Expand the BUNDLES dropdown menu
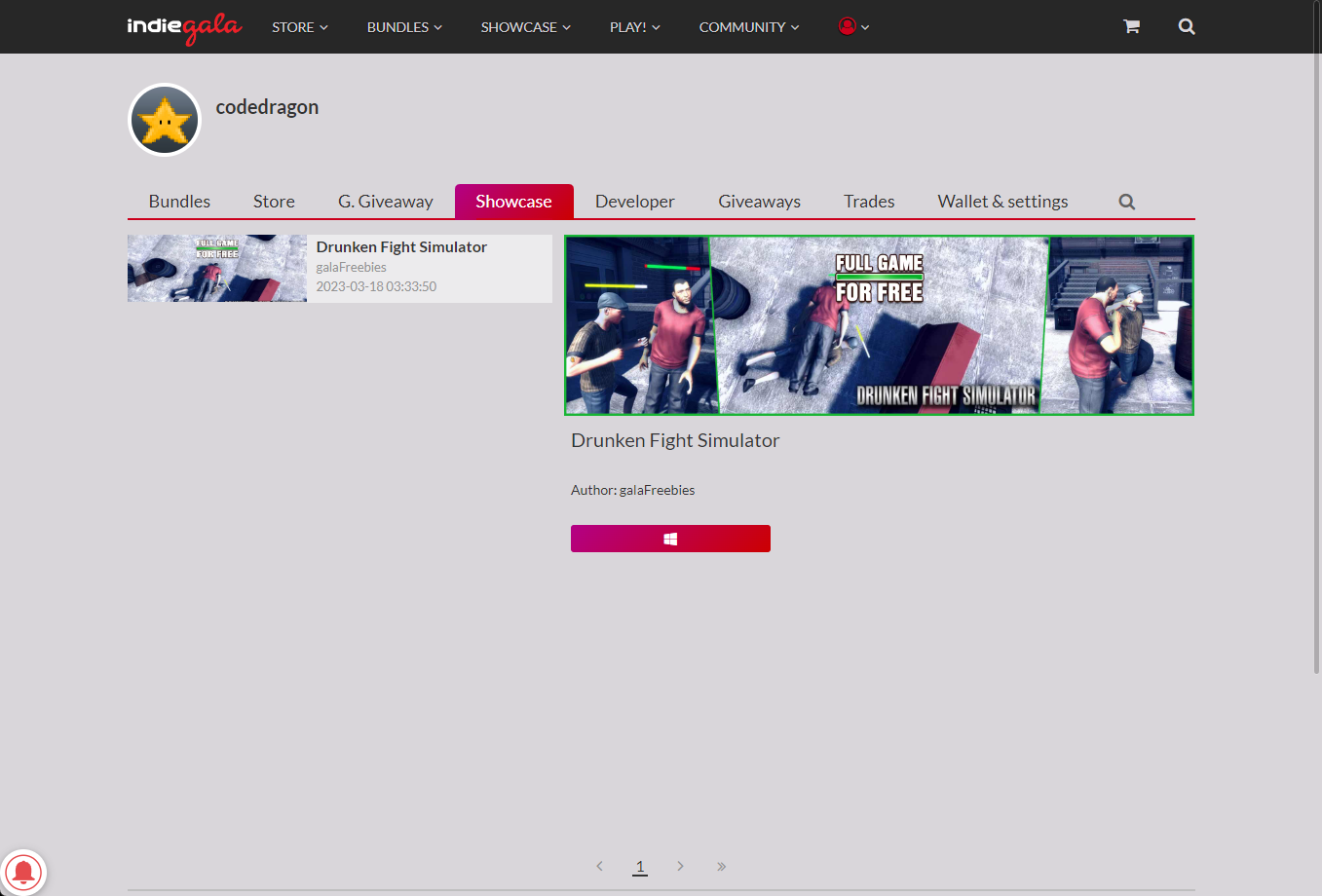 click(404, 27)
